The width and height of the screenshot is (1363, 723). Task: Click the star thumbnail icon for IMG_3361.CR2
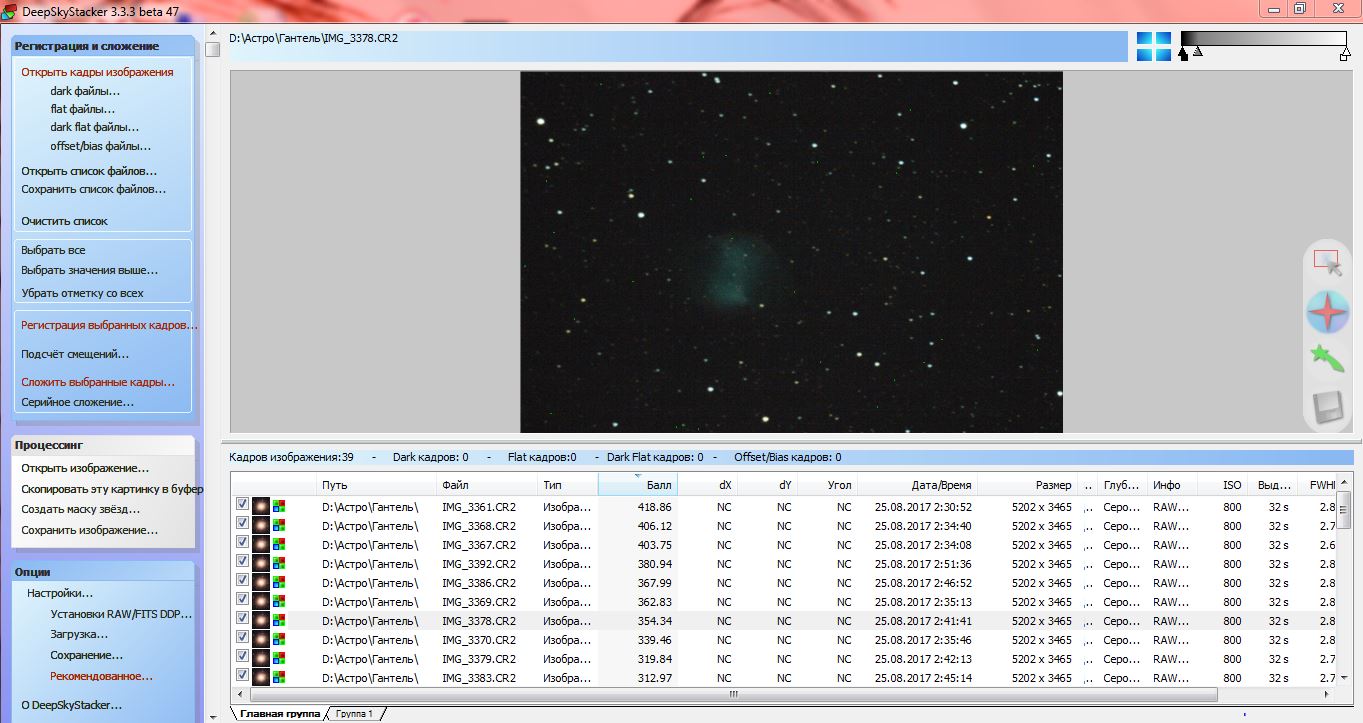click(x=261, y=507)
